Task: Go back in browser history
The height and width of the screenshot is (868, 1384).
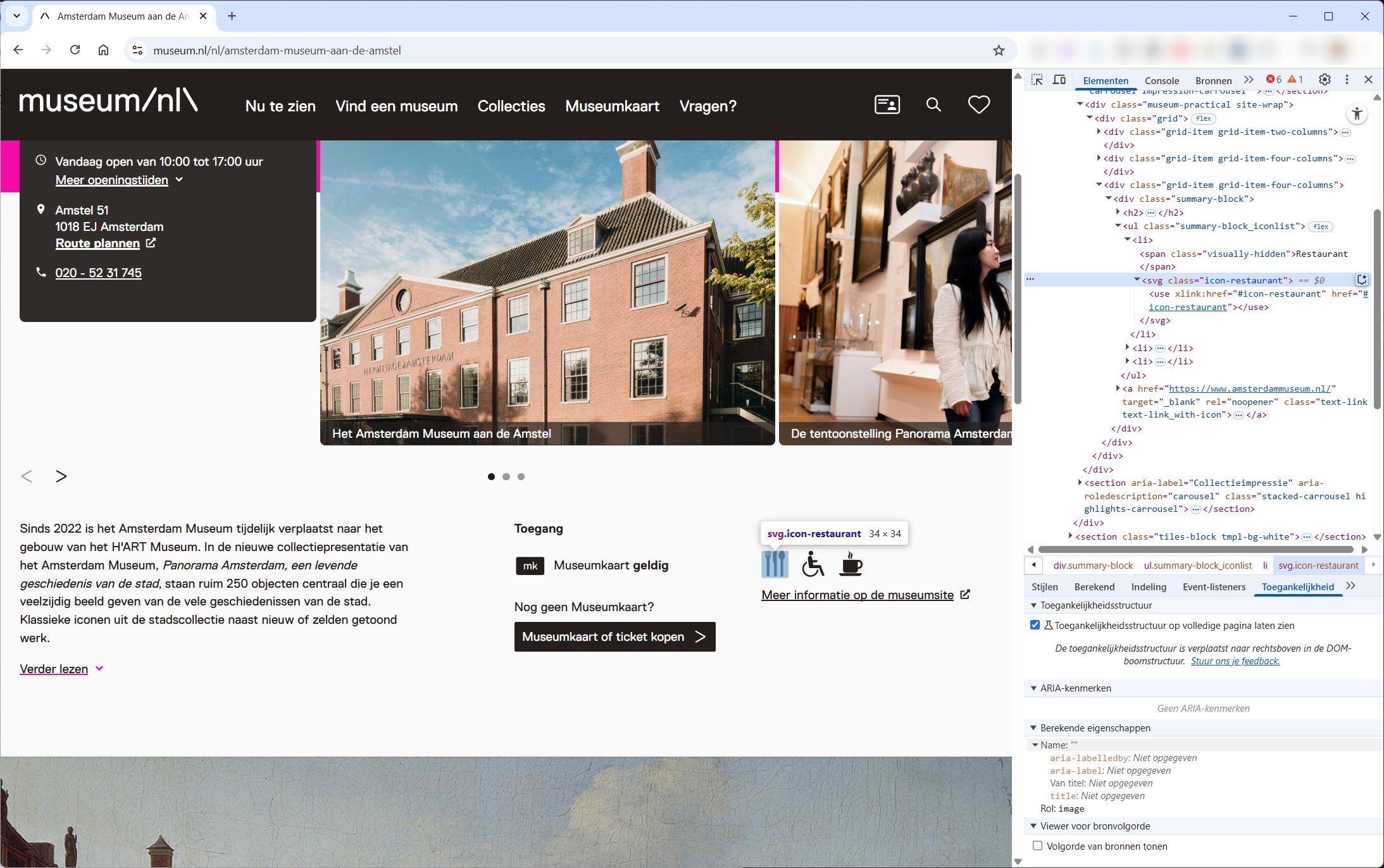Action: [18, 50]
